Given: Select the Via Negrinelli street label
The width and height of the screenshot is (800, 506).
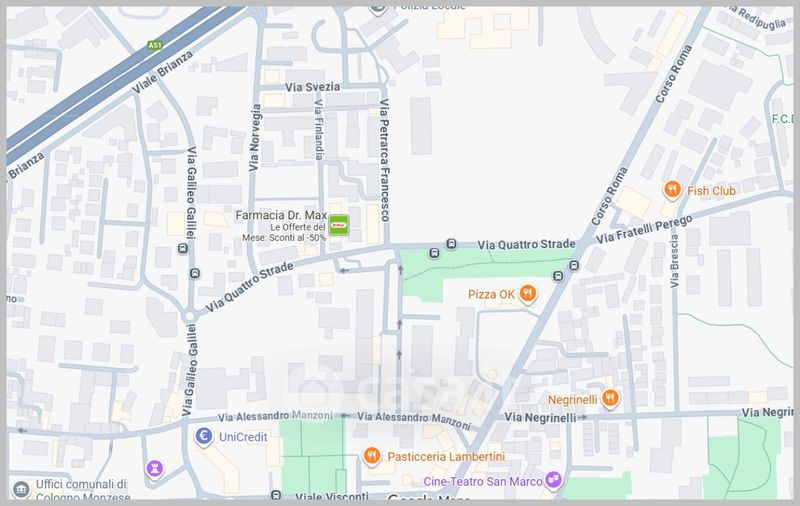Looking at the screenshot, I should coord(540,418).
